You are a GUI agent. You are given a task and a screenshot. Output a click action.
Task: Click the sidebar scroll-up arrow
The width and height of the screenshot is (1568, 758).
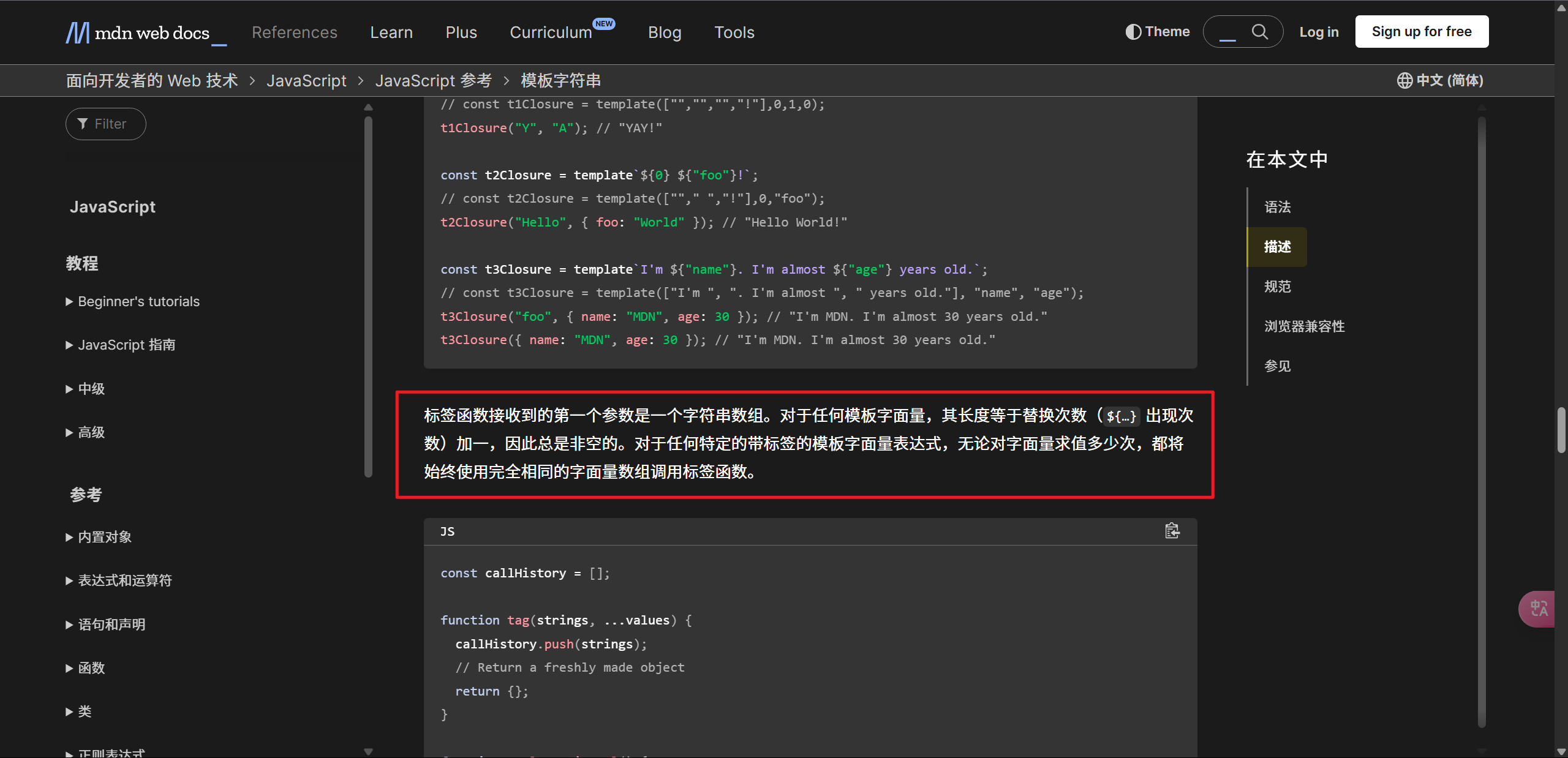coord(368,107)
